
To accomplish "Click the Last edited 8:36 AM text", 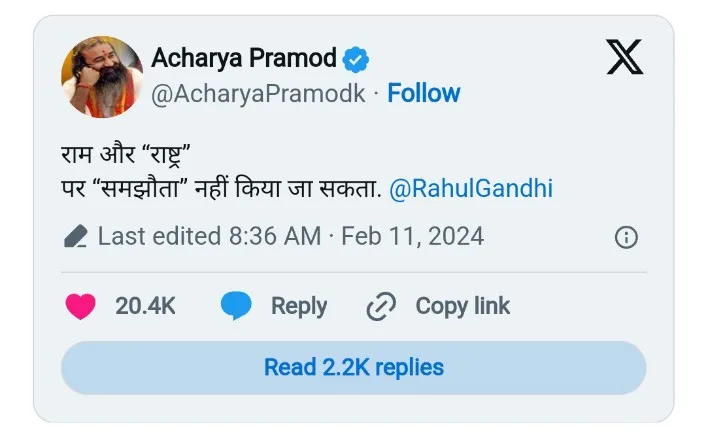I will 209,237.
